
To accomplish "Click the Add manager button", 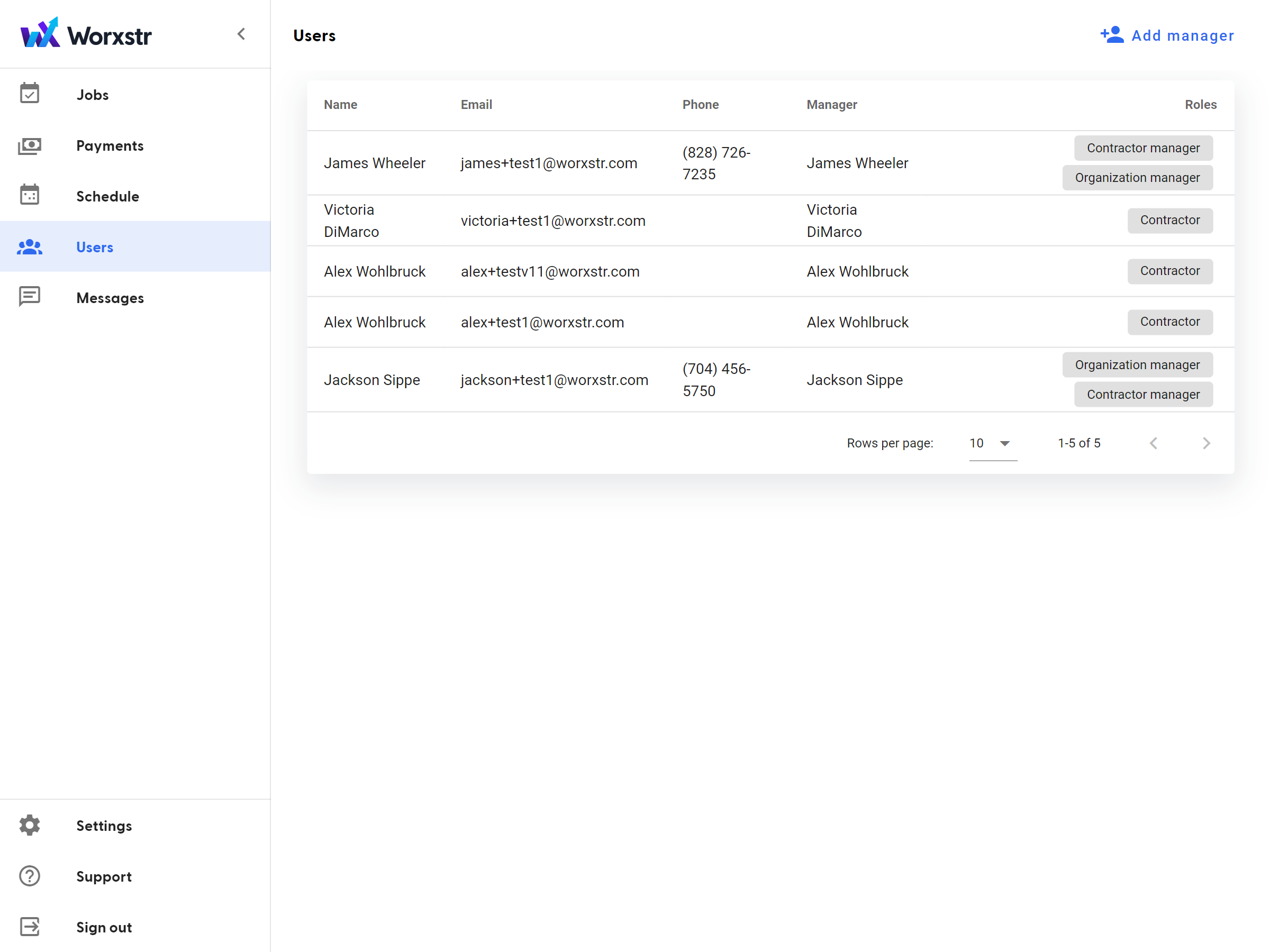I will tap(1167, 35).
